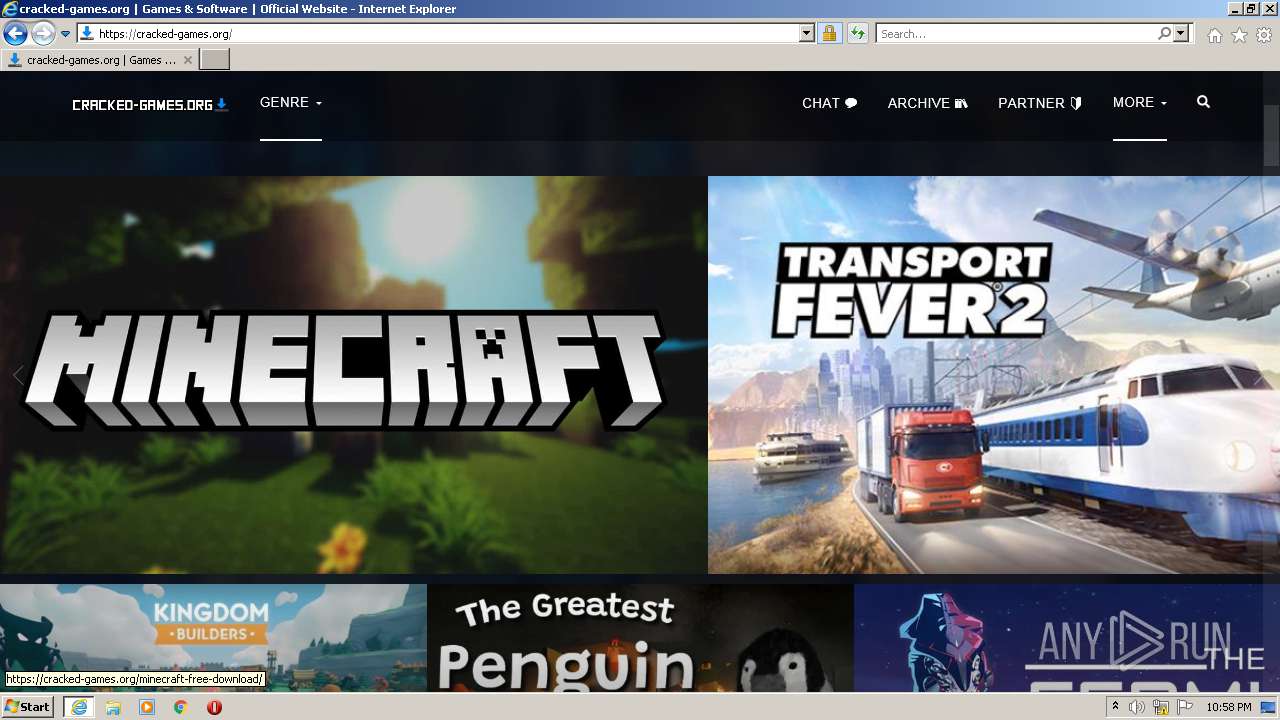
Task: Open the CHAT page
Action: [830, 103]
